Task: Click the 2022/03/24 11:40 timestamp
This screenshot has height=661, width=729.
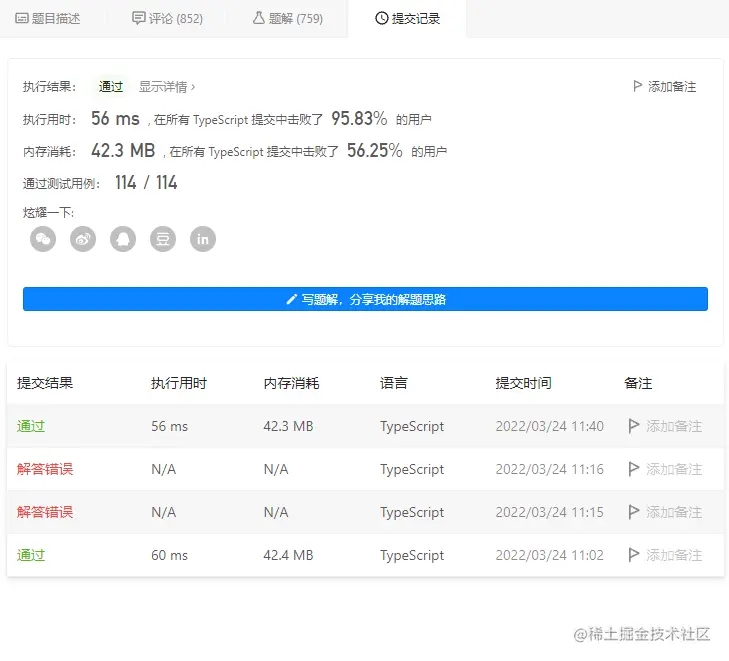Action: click(x=550, y=426)
